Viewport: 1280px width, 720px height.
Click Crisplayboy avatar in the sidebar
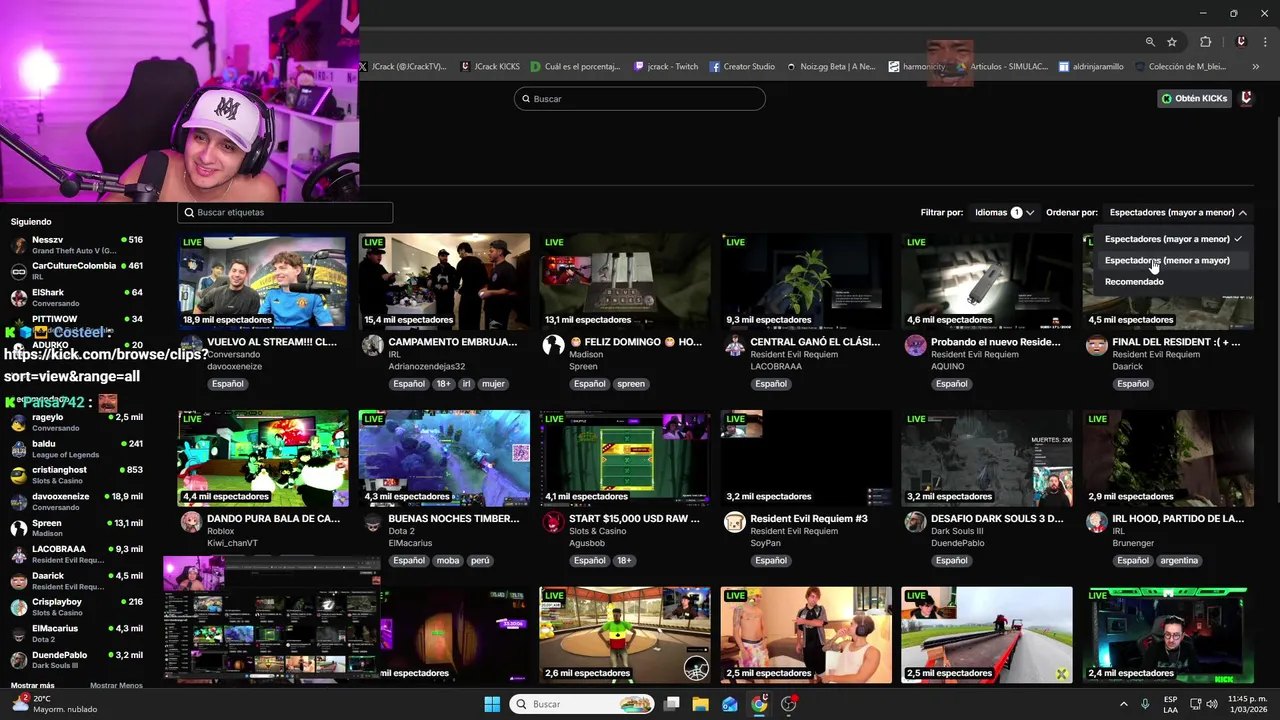[19, 607]
